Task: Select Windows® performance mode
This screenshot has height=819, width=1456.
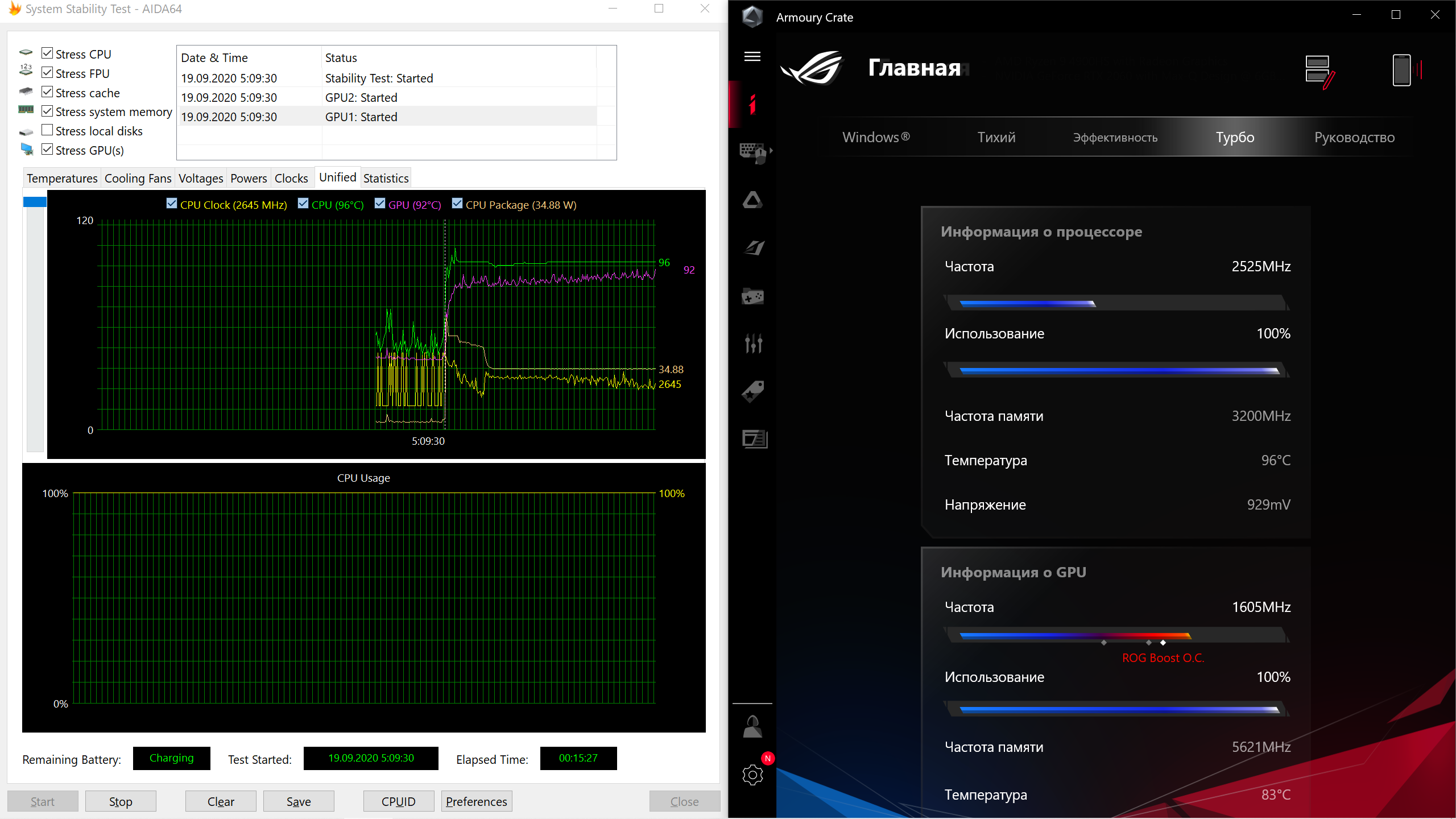Action: (876, 137)
